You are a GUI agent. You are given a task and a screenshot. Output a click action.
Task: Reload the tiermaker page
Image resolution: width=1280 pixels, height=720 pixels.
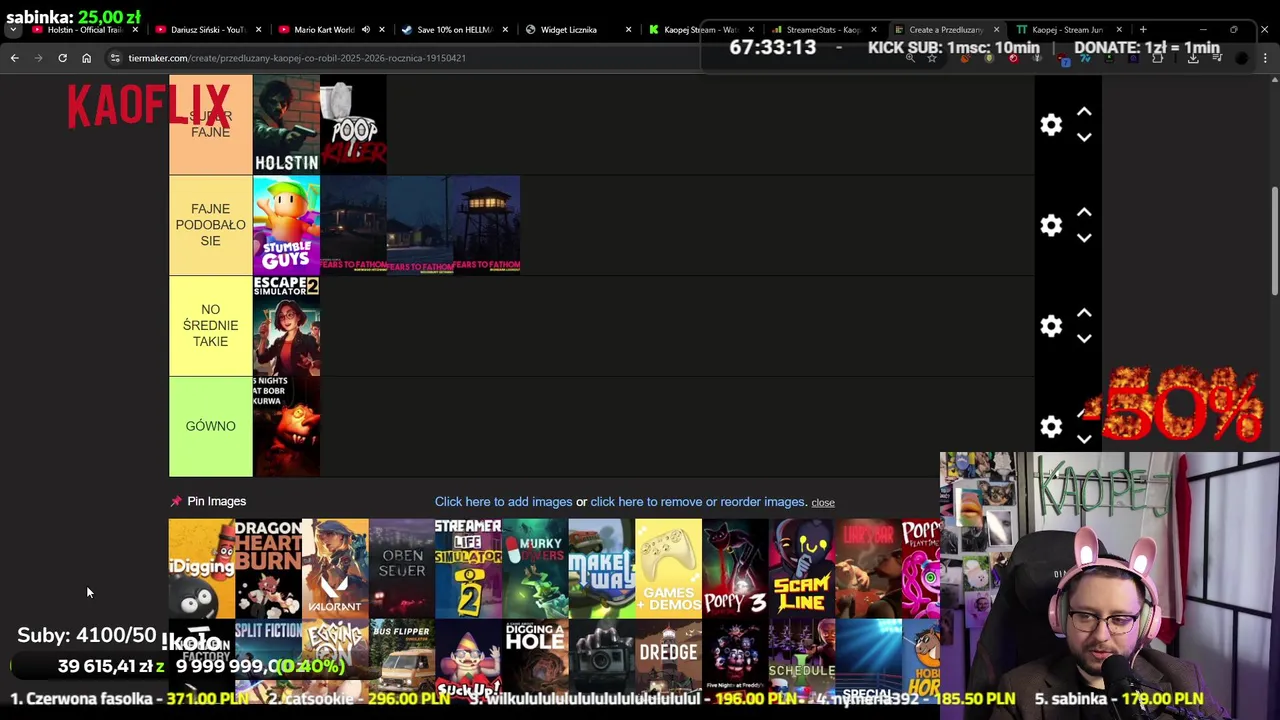[62, 58]
